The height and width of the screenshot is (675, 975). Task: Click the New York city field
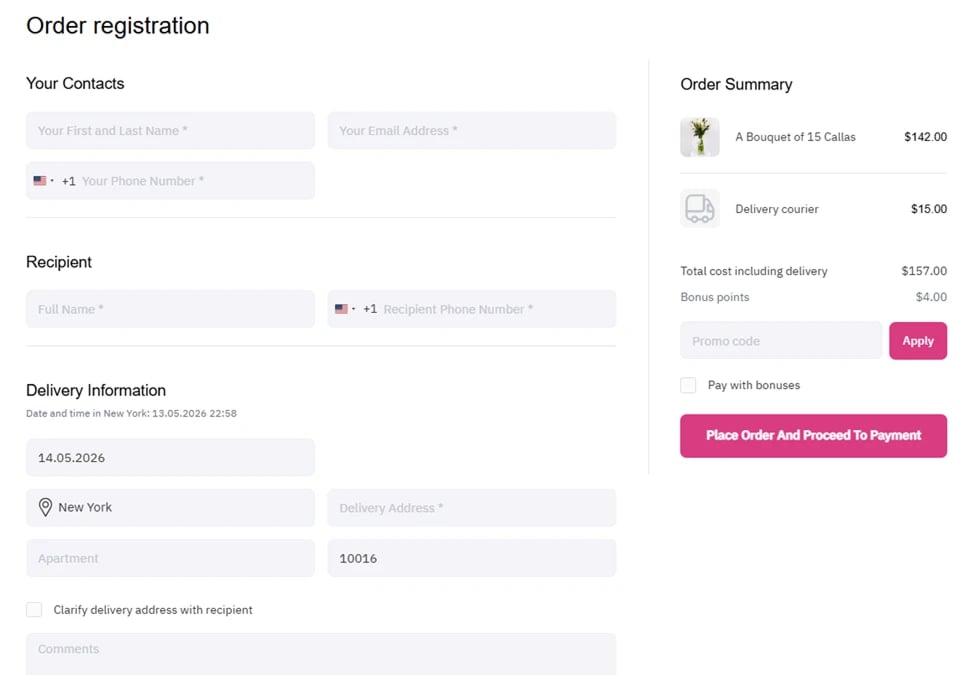point(170,508)
